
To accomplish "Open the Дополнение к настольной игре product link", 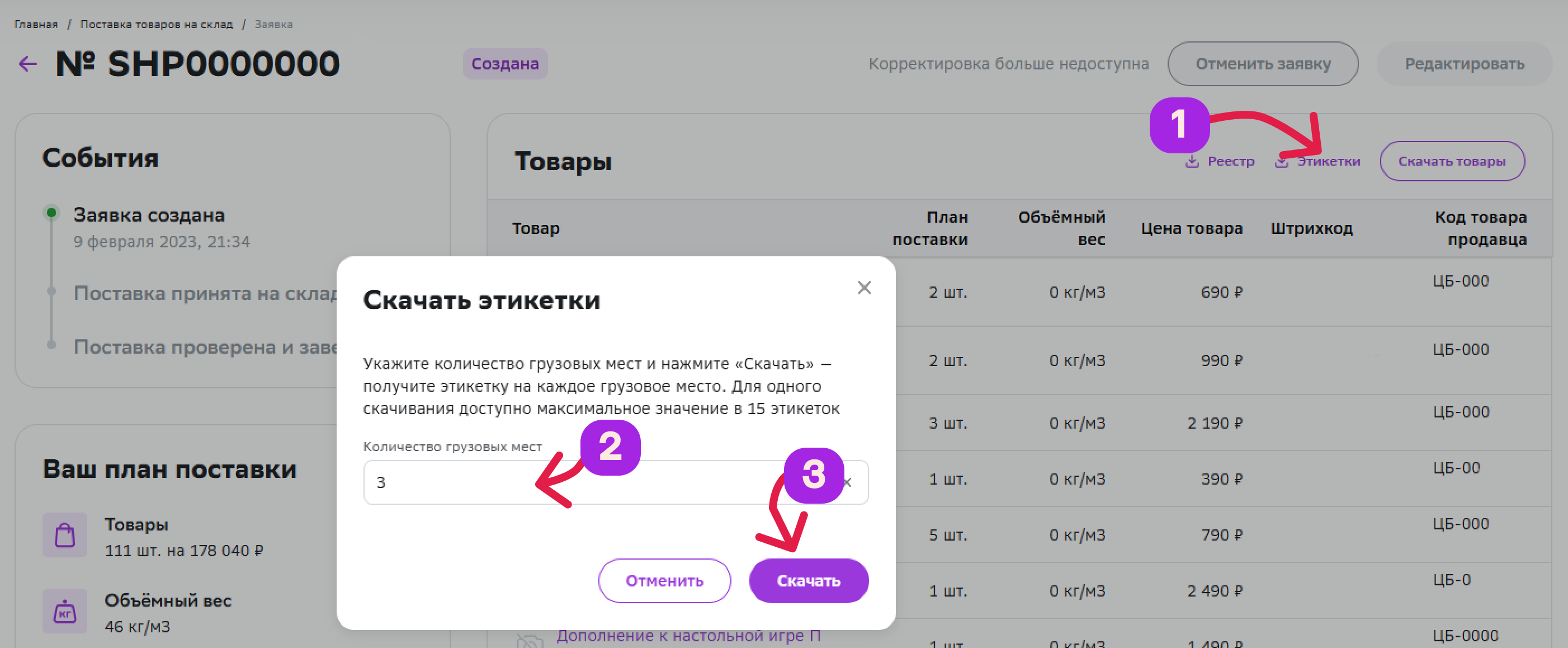I will point(688,636).
